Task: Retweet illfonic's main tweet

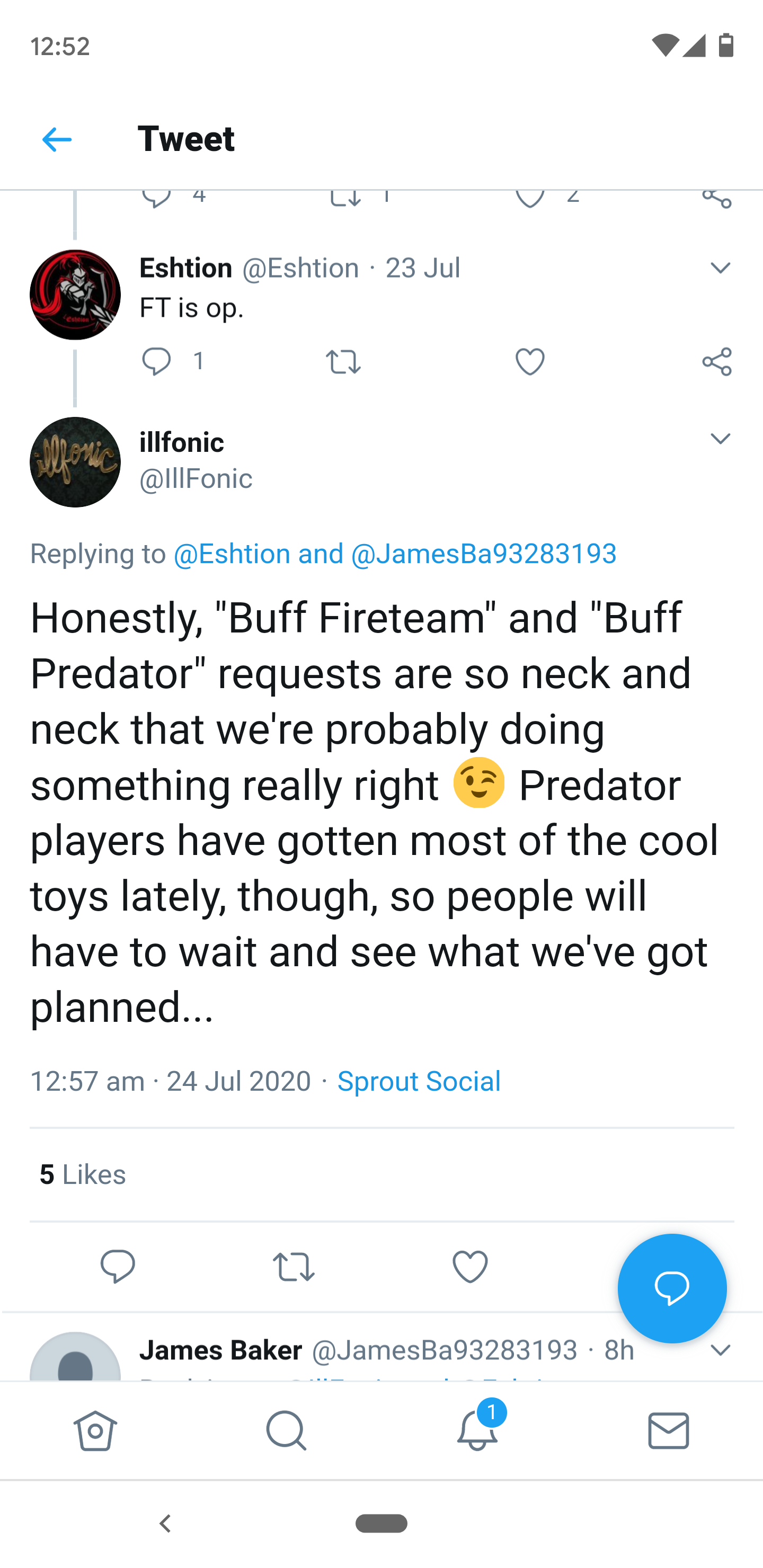Action: click(x=294, y=1267)
